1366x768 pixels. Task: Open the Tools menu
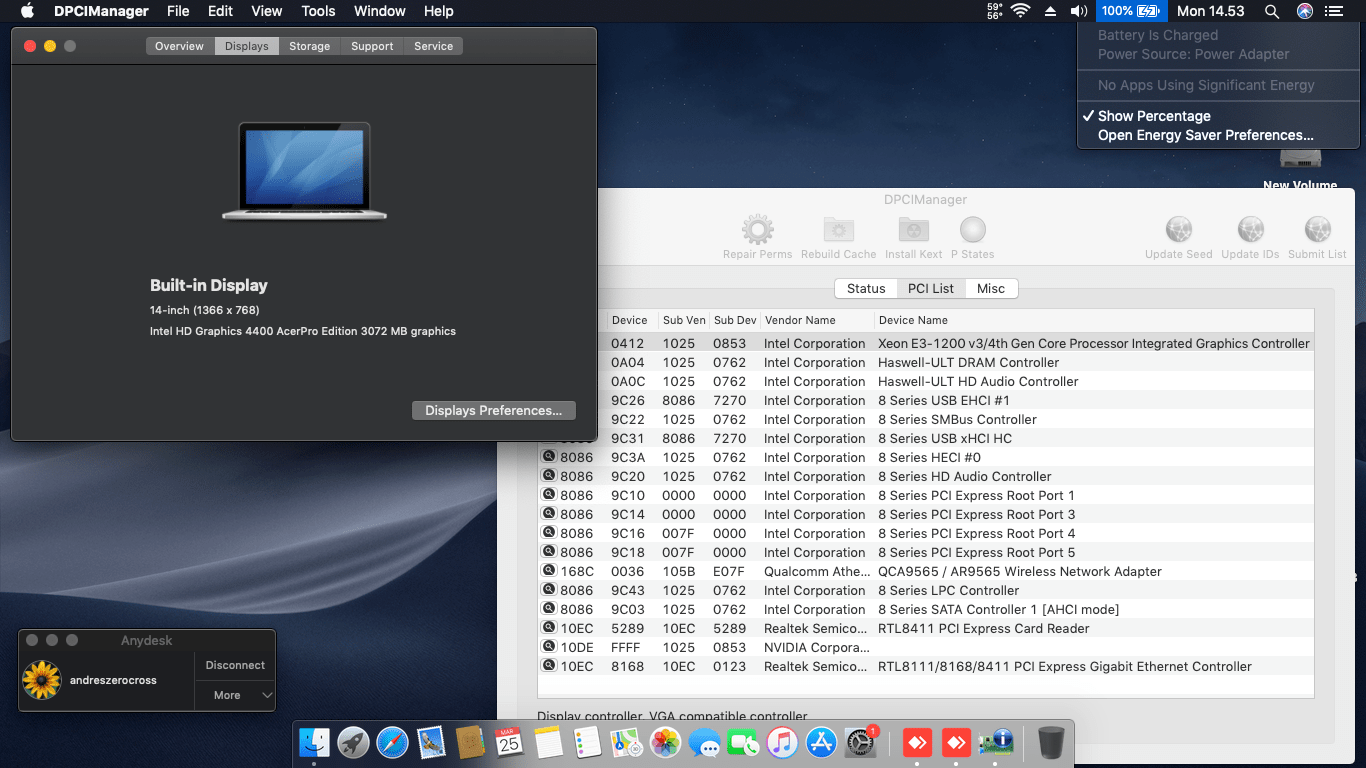coord(318,11)
